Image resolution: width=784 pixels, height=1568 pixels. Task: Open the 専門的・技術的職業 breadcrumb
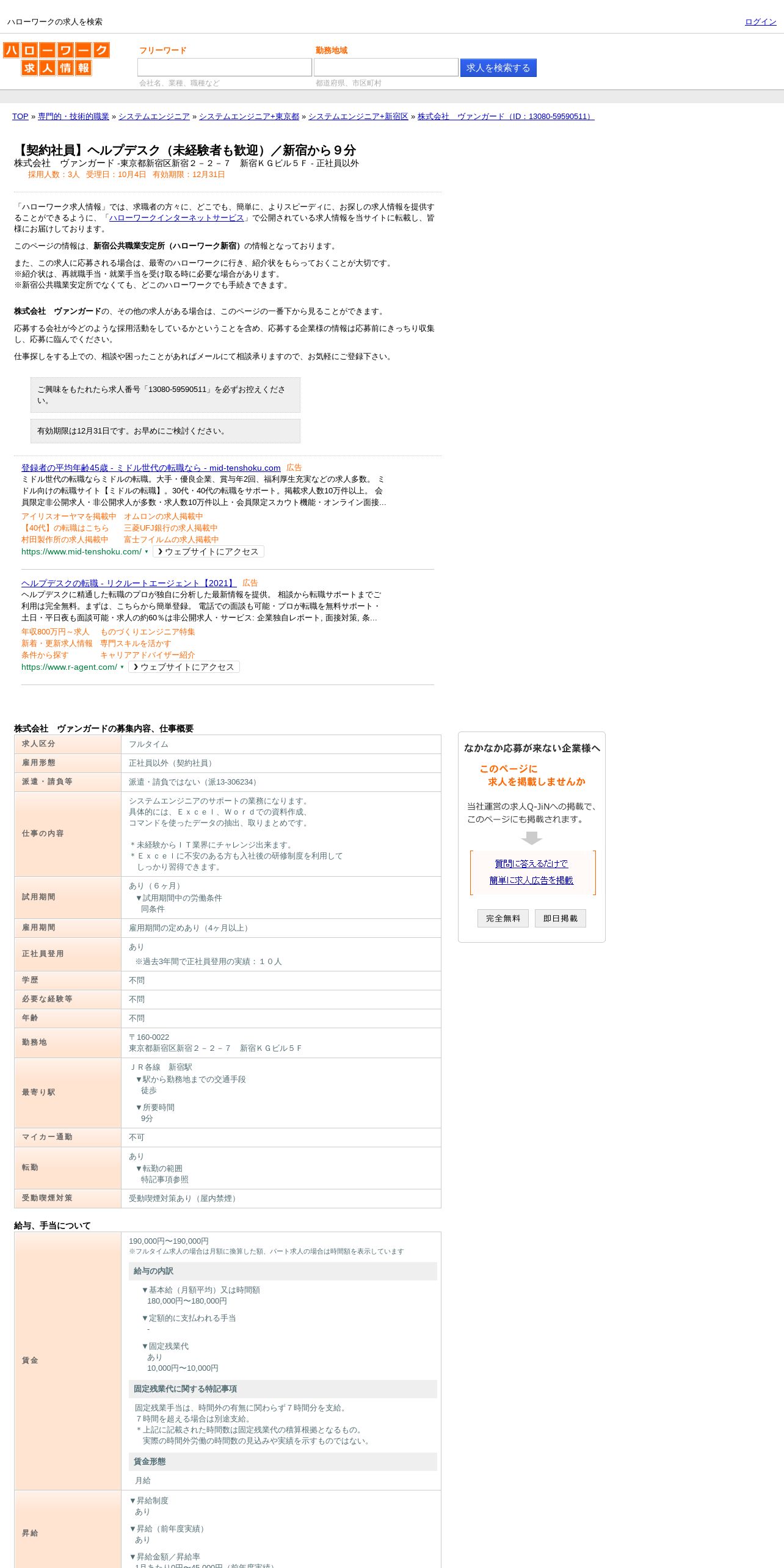click(73, 117)
